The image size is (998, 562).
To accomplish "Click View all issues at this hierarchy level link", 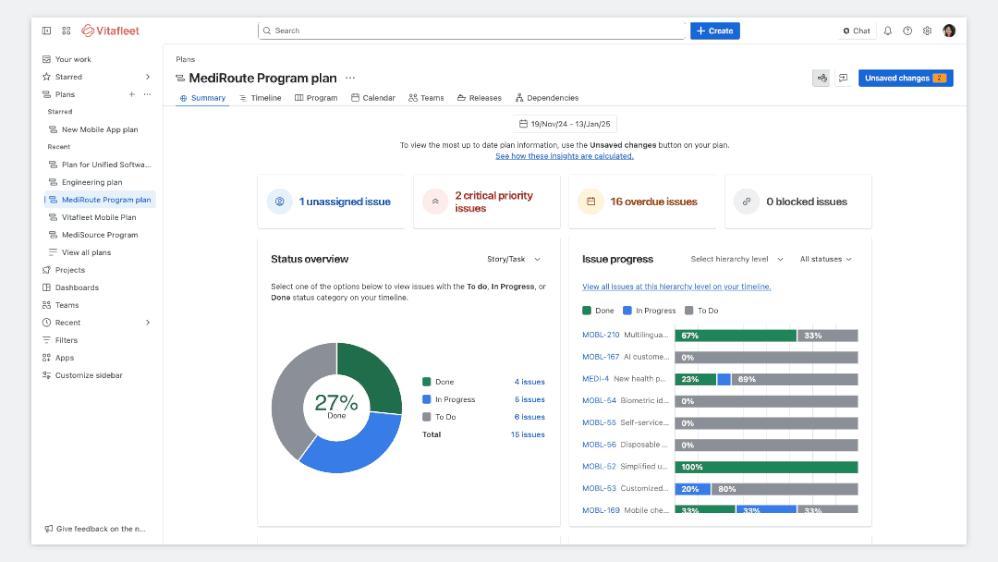I will [x=677, y=286].
